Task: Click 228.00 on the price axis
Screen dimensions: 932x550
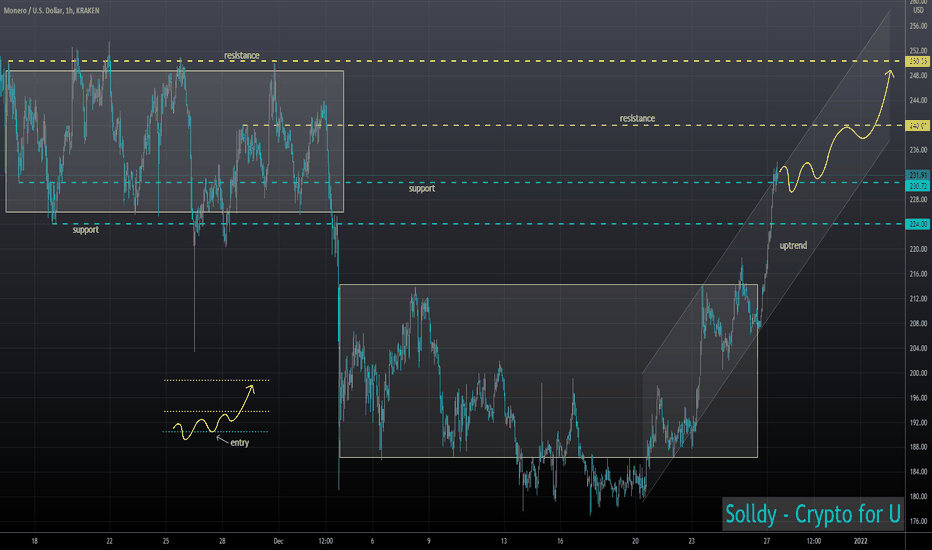Action: (918, 199)
